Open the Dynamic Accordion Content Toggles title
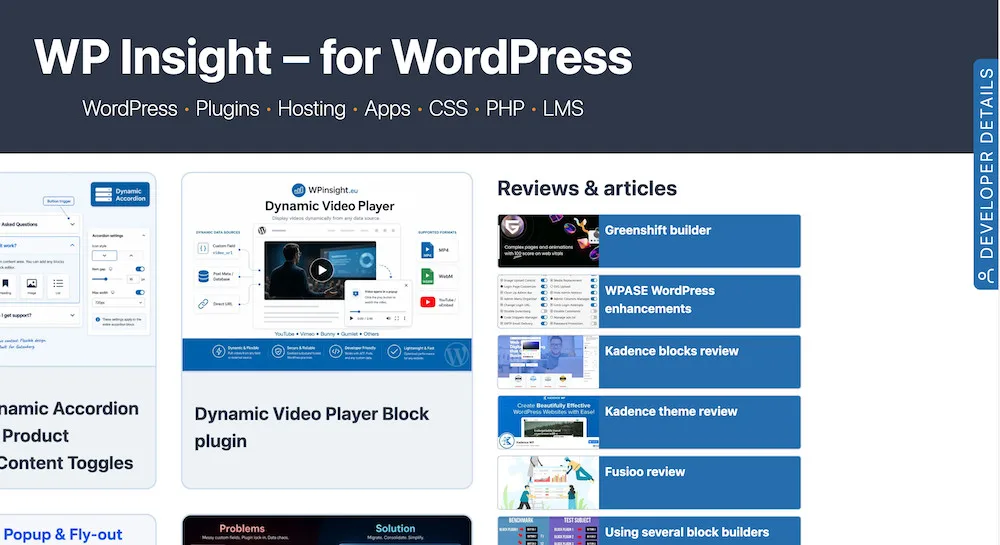1000x545 pixels. point(69,435)
